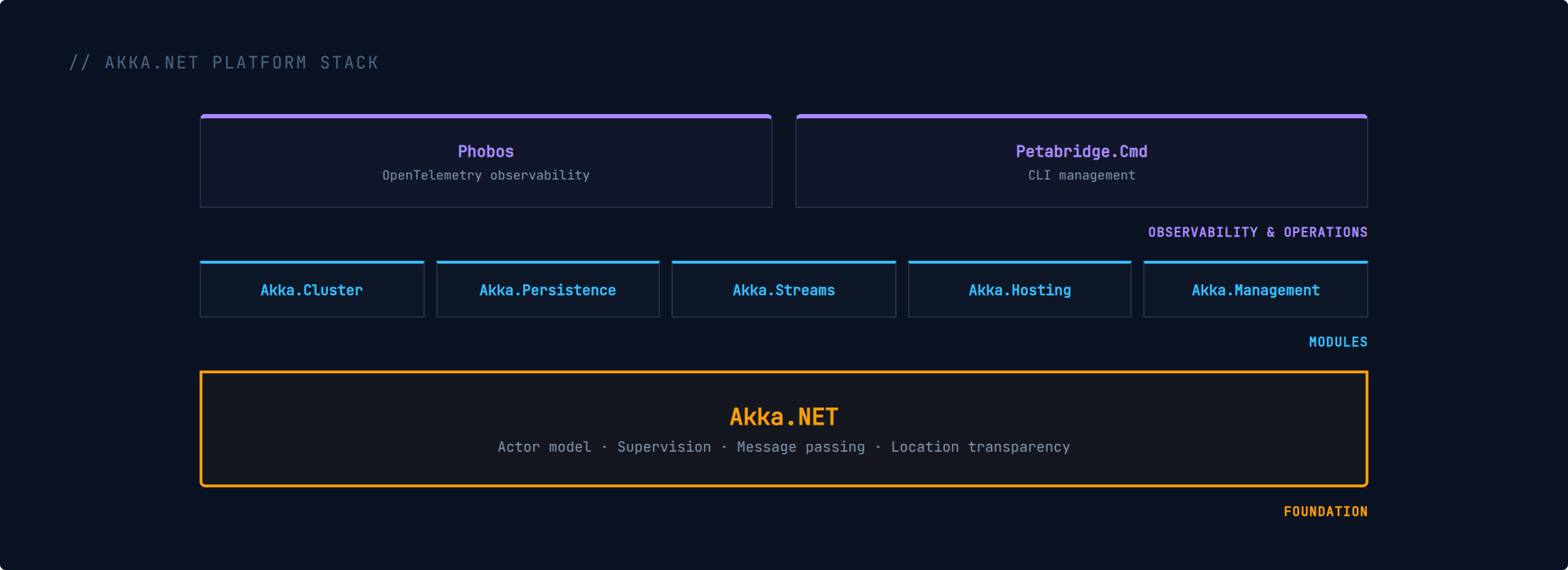The height and width of the screenshot is (570, 1568).
Task: Click the CLI management subtitle
Action: click(1081, 175)
